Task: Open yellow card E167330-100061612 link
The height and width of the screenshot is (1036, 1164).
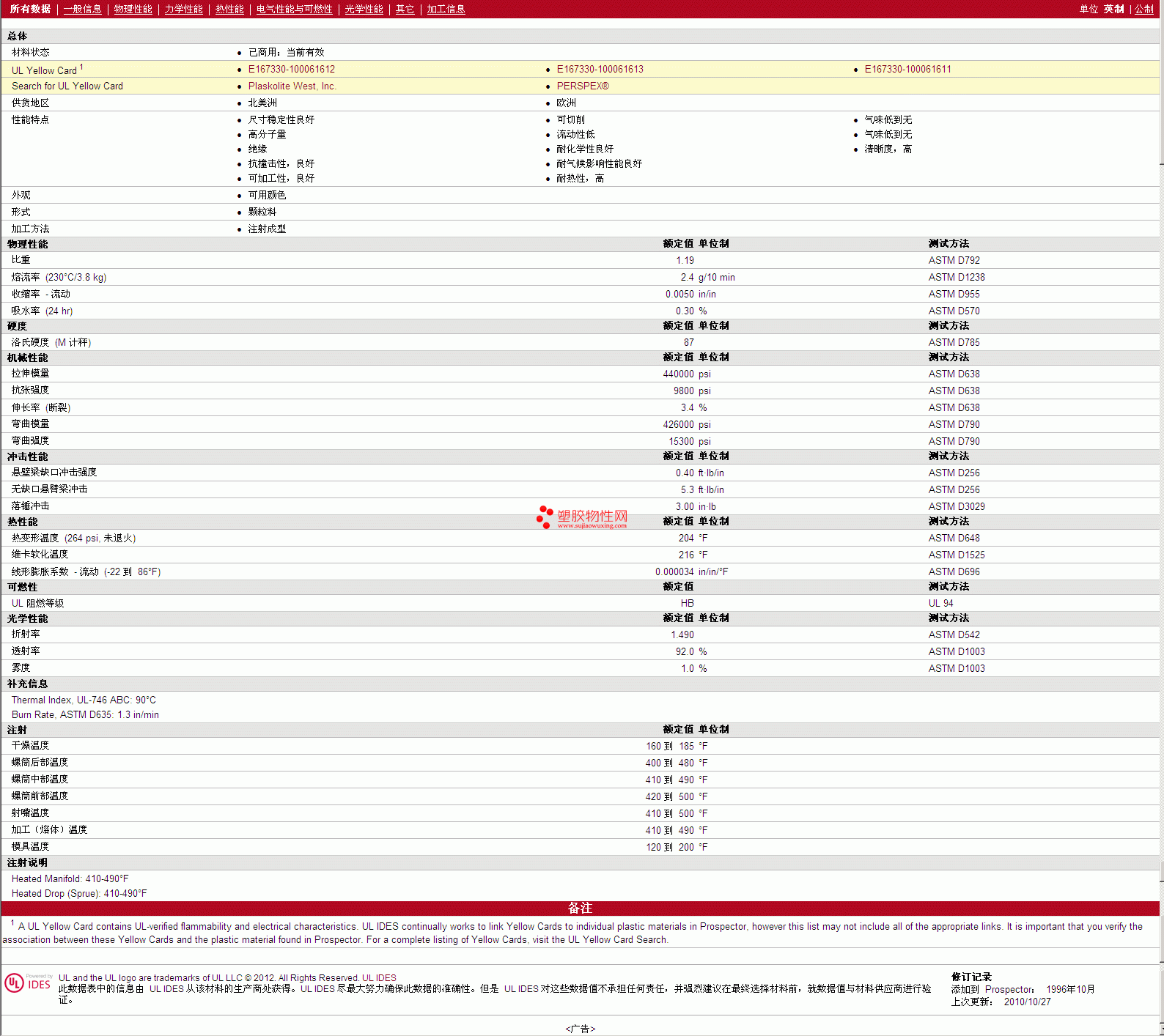Action: [x=291, y=70]
